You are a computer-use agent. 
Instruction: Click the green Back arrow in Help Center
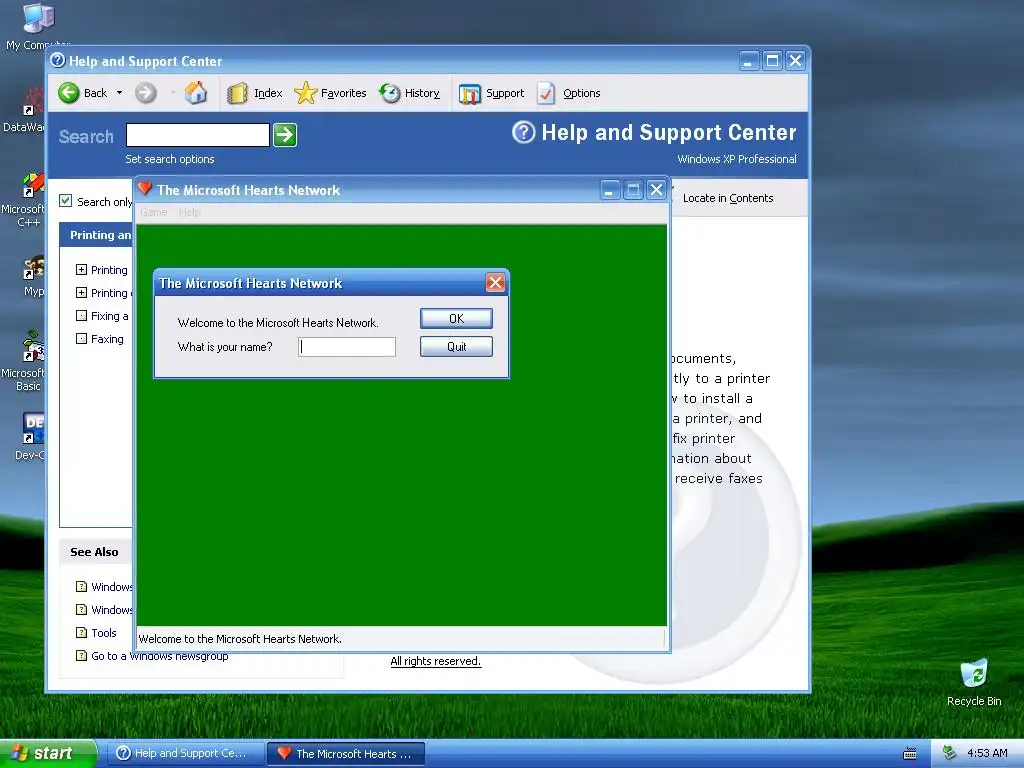click(69, 93)
